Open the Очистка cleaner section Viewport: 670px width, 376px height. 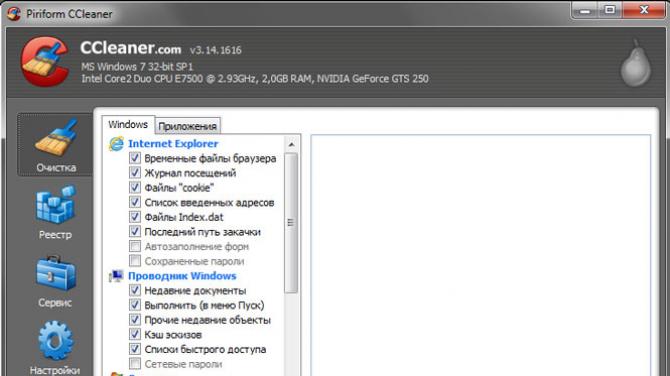(55, 145)
